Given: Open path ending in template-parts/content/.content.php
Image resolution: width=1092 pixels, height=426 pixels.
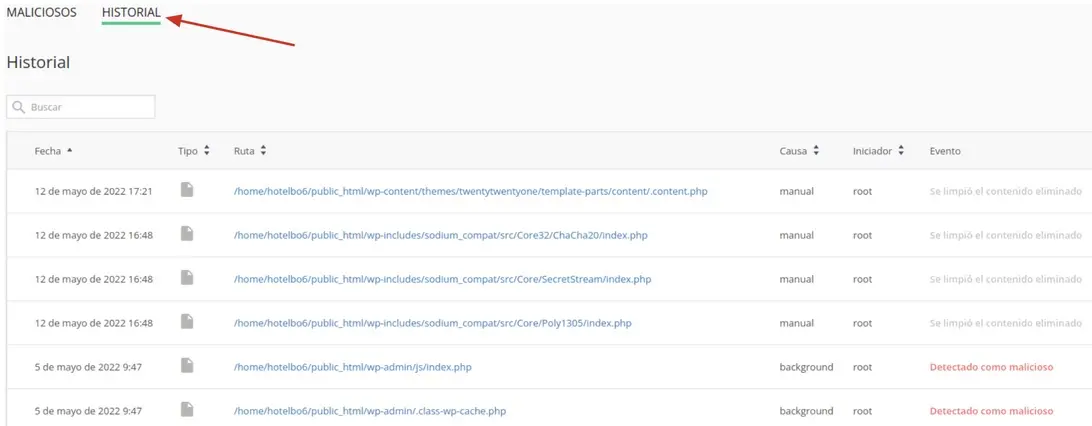Looking at the screenshot, I should pos(471,191).
